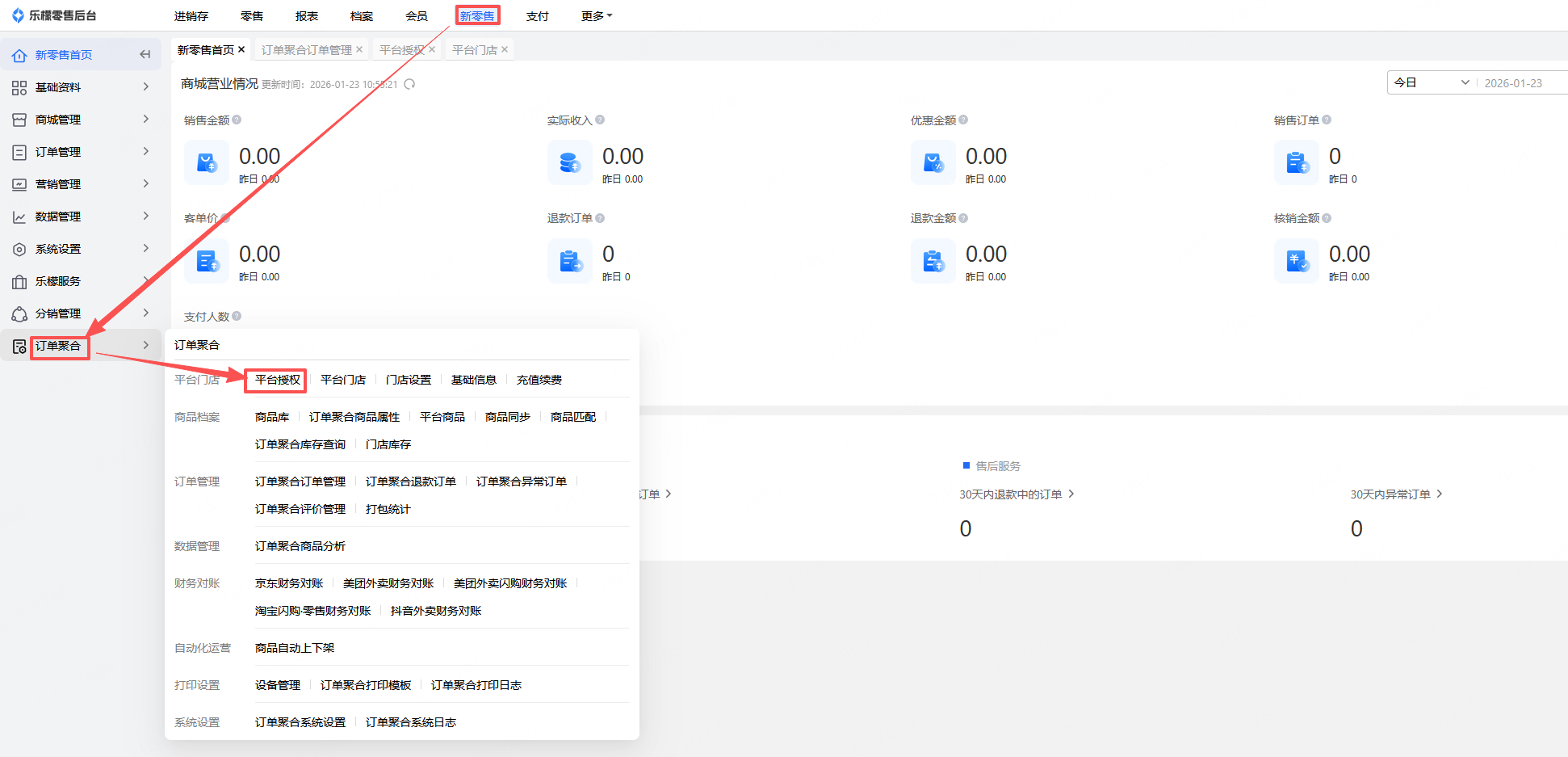1568x757 pixels.
Task: Open 抖音外卖财务对账 in the flyout menu
Action: click(436, 611)
